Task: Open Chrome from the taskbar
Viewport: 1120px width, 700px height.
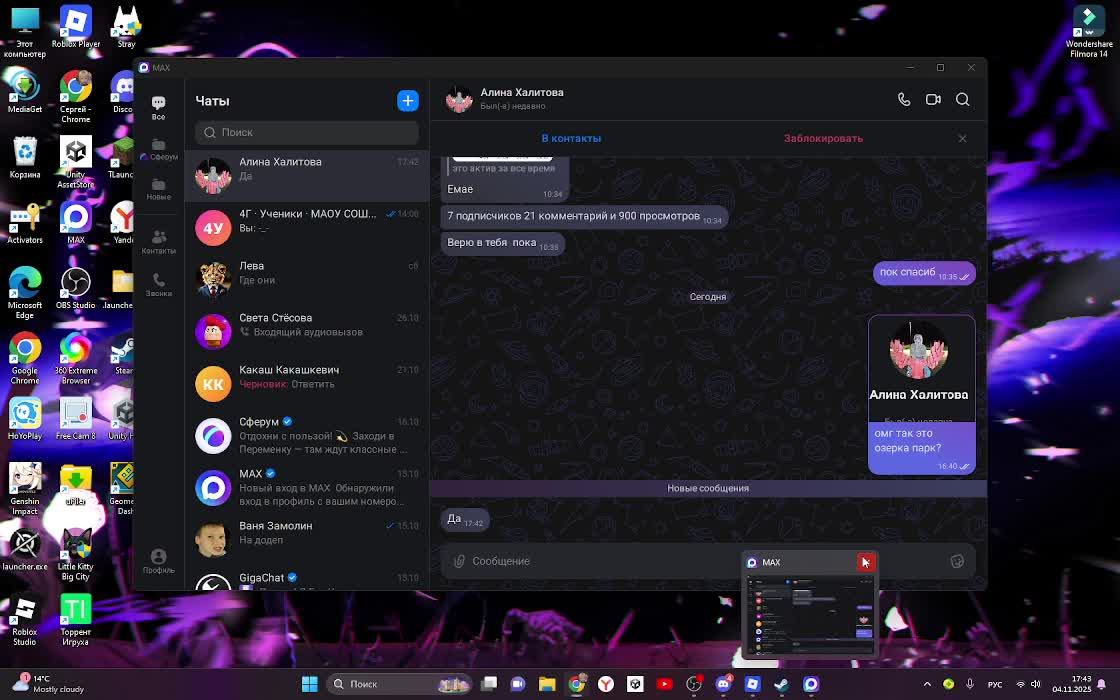Action: point(576,684)
